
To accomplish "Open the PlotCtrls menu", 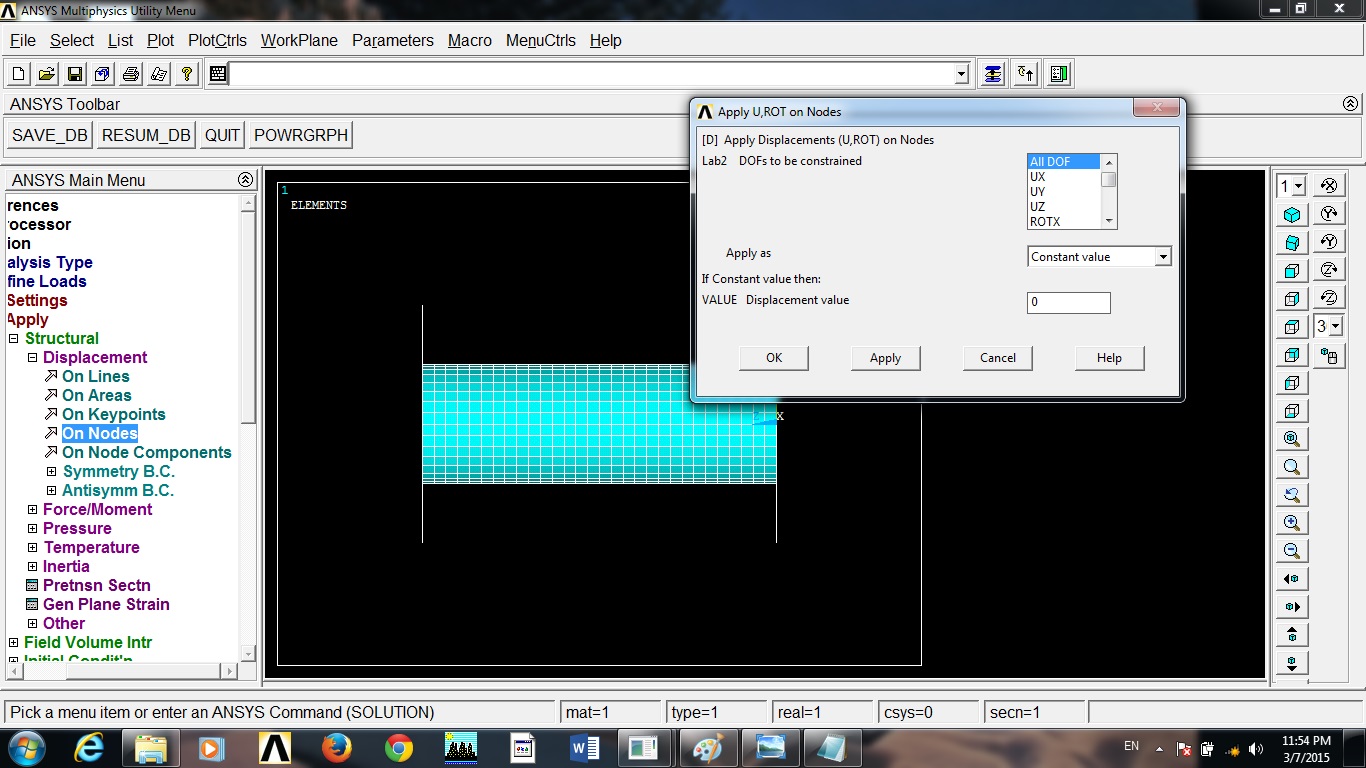I will [217, 40].
